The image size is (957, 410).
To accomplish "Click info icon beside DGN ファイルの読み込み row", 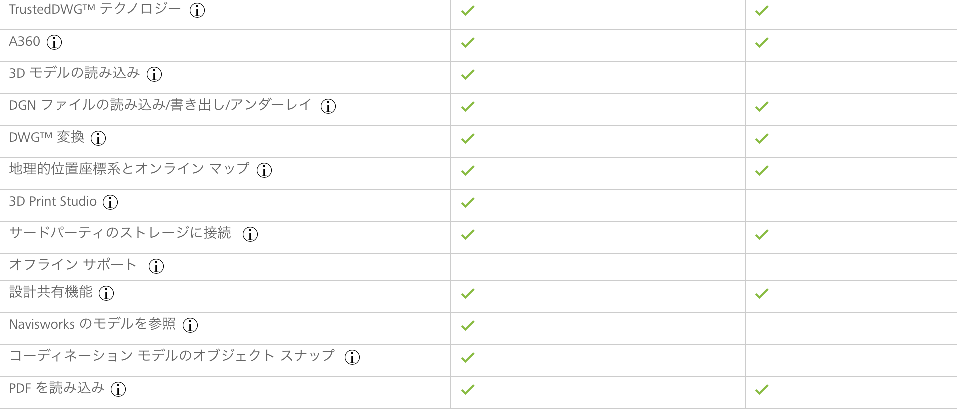I will click(329, 106).
